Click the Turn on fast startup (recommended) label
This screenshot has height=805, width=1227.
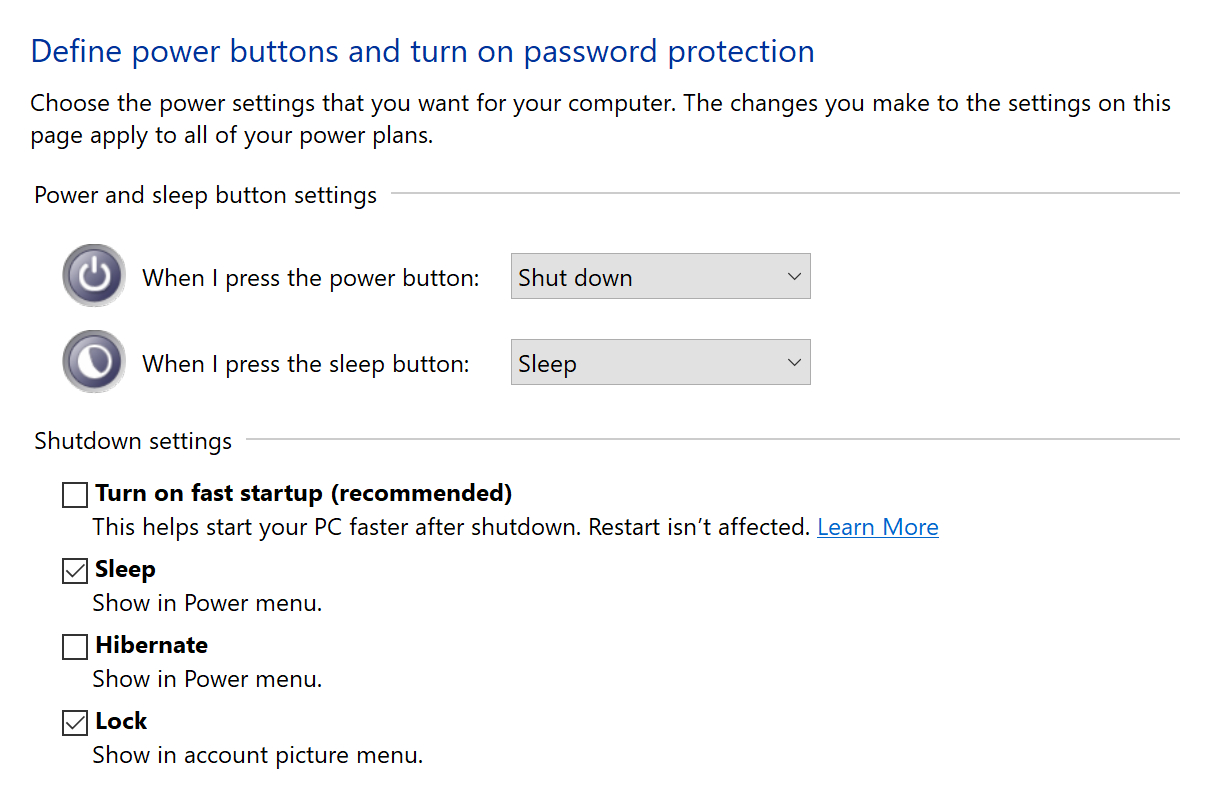(x=304, y=493)
